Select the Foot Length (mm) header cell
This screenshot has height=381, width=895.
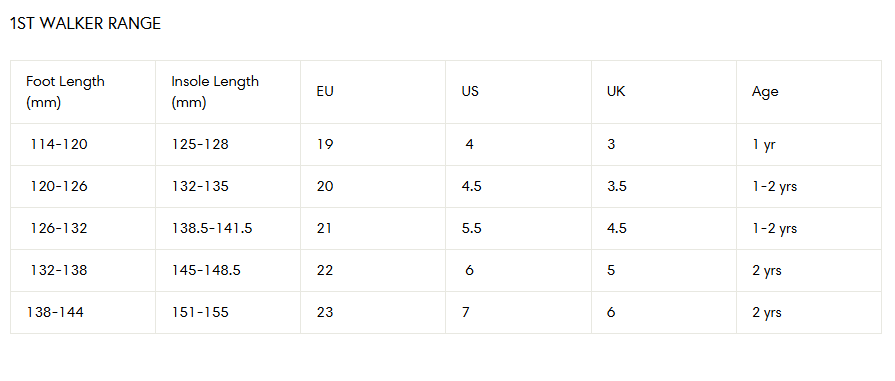[x=83, y=92]
